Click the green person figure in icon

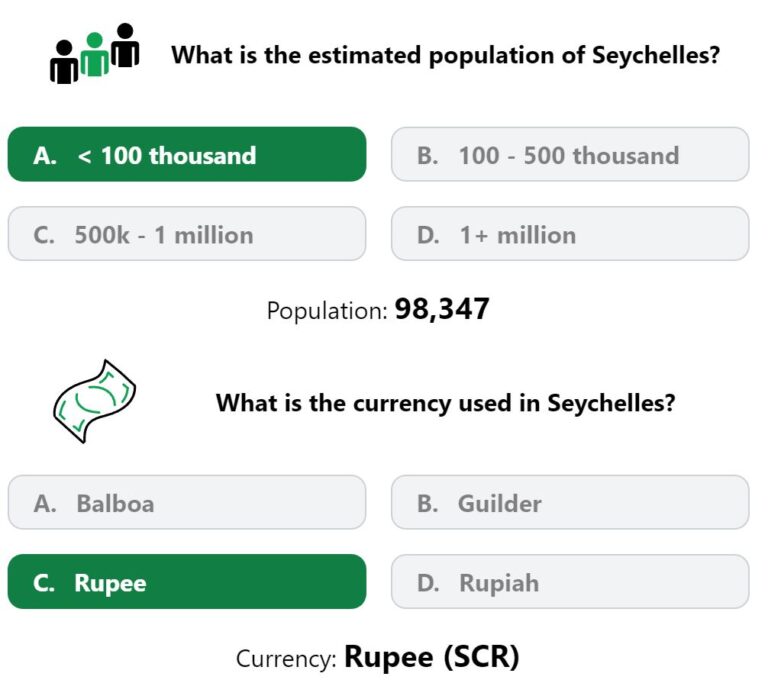(95, 54)
